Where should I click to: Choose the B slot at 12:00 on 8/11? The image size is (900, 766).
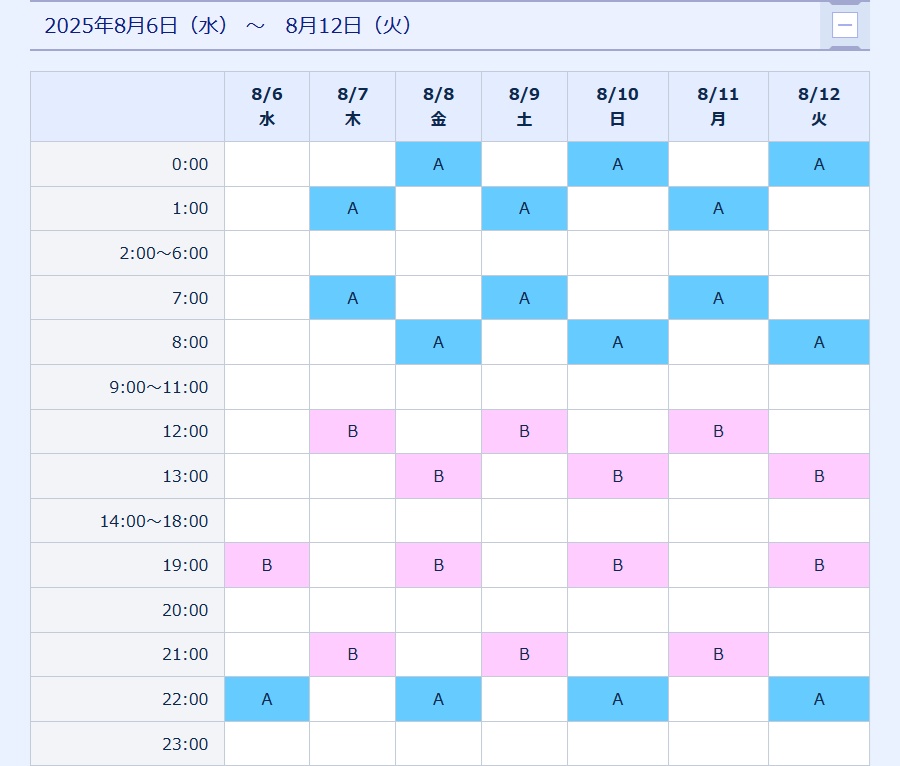(x=718, y=432)
